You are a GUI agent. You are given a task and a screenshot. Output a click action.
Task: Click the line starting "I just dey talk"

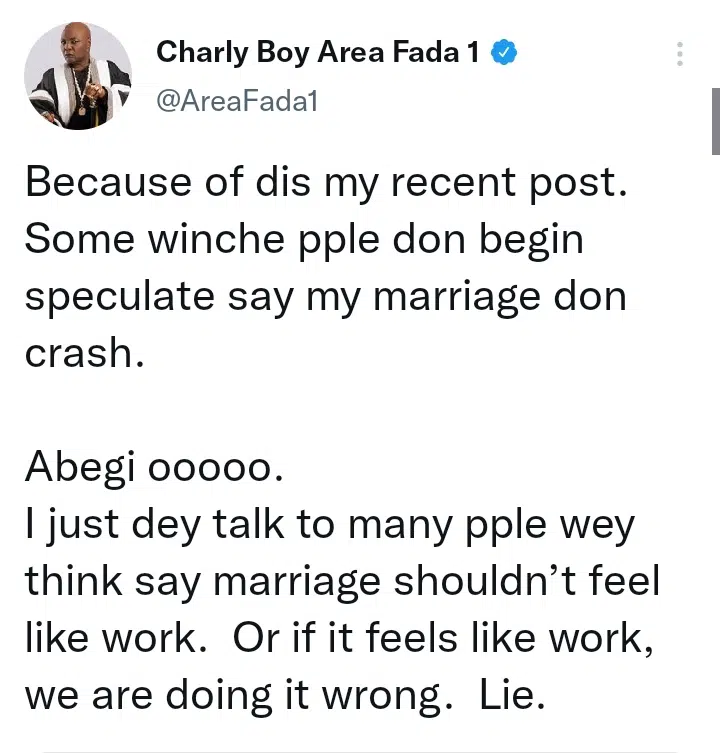[330, 526]
